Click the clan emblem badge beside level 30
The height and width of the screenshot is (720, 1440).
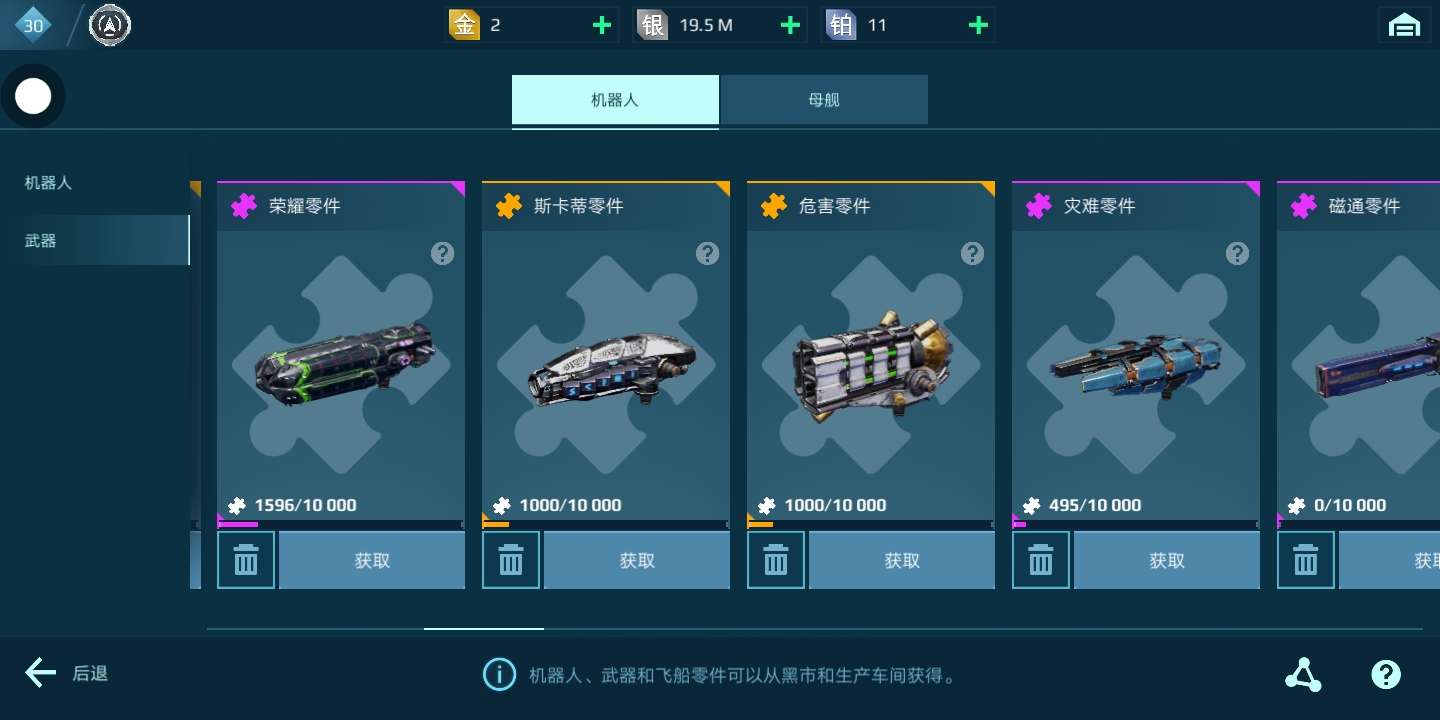point(110,25)
